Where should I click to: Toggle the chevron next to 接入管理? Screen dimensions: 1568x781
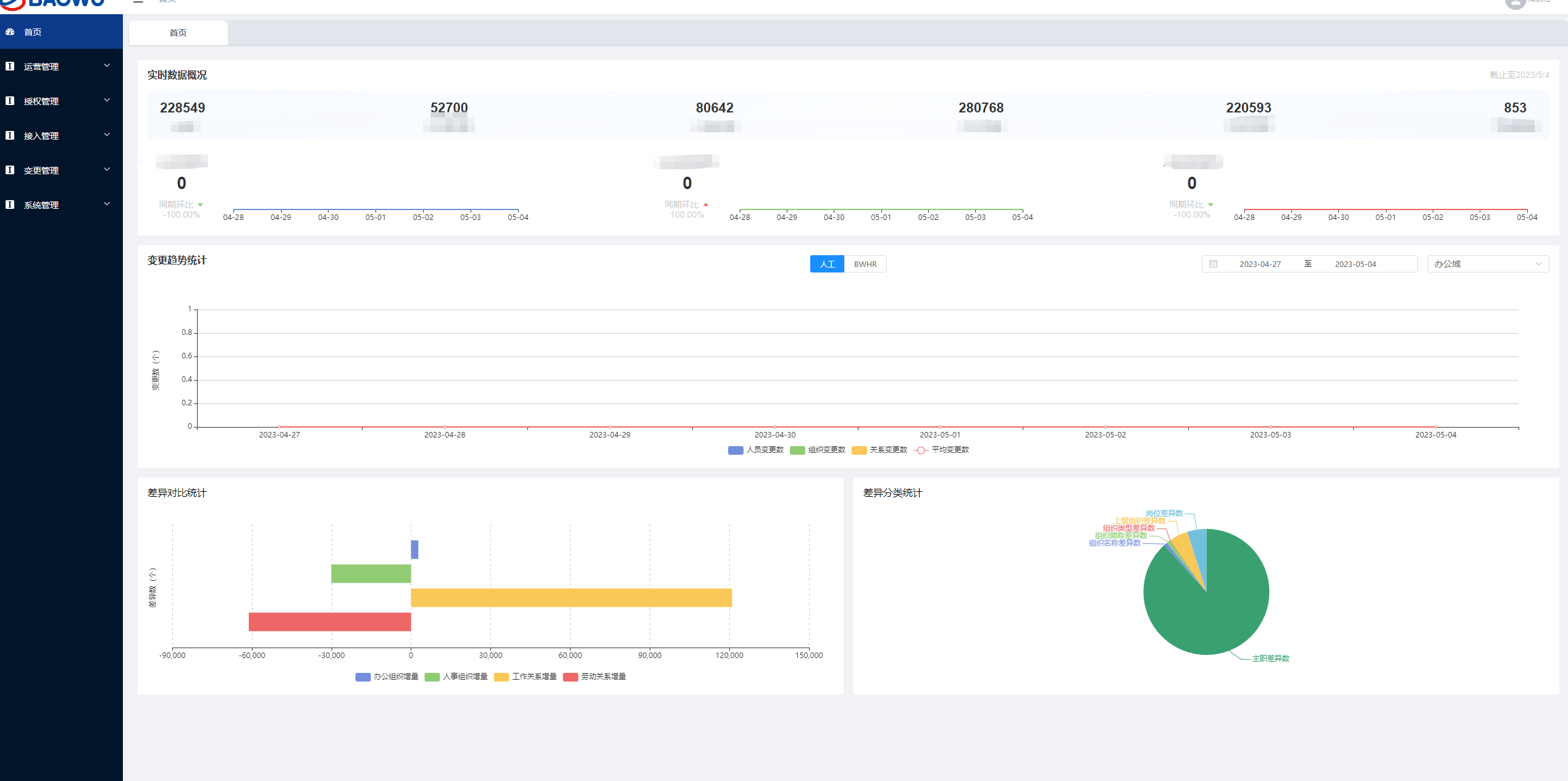[107, 135]
